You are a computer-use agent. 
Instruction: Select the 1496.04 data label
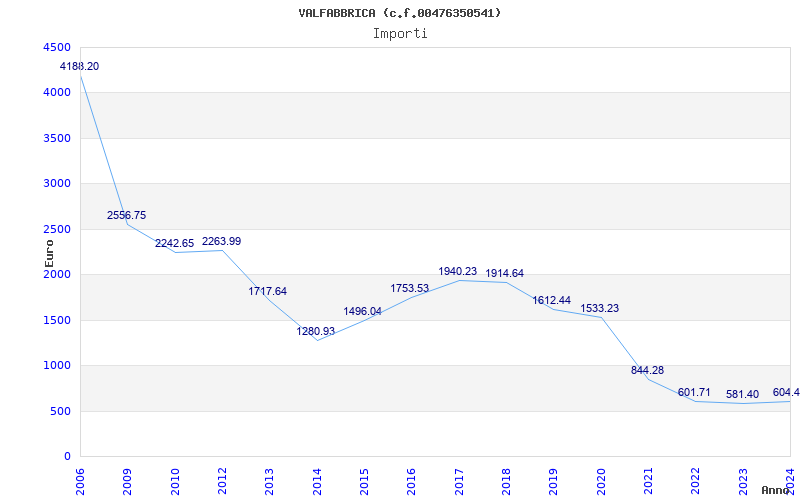[x=363, y=311]
